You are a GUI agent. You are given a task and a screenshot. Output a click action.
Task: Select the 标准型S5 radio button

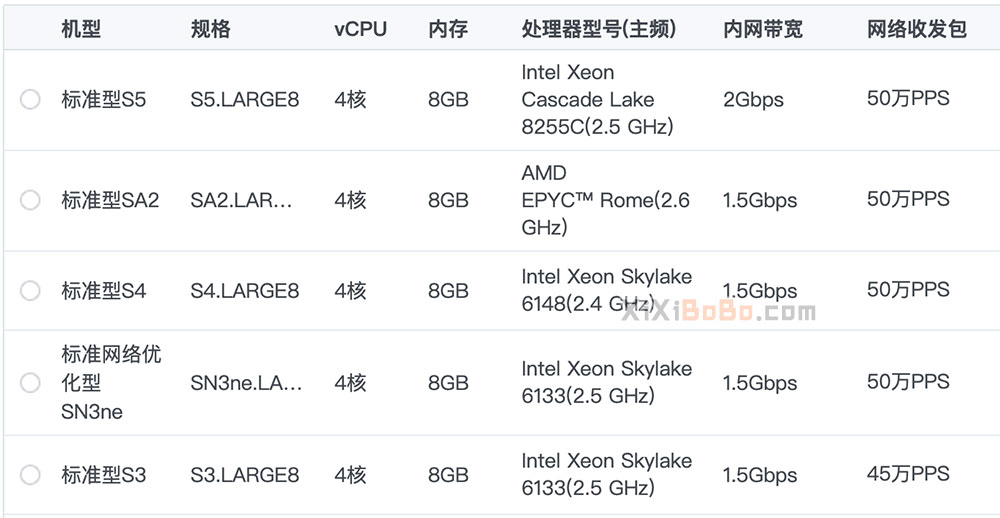point(30,100)
